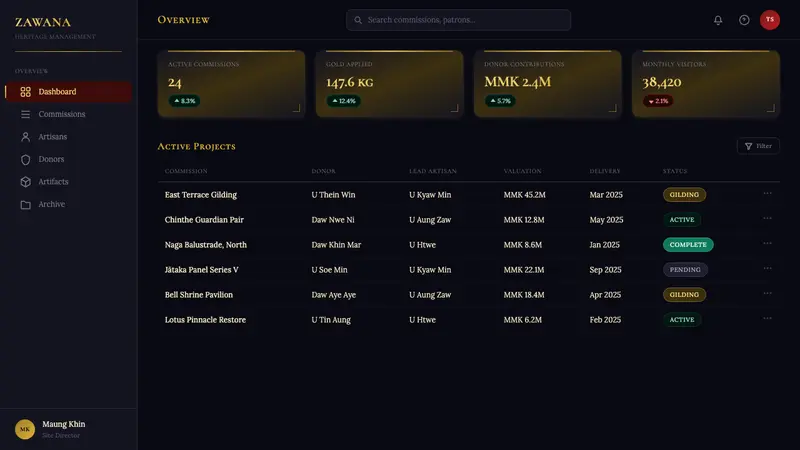800x450 pixels.
Task: Sort by the Valuation column header
Action: pyautogui.click(x=522, y=171)
